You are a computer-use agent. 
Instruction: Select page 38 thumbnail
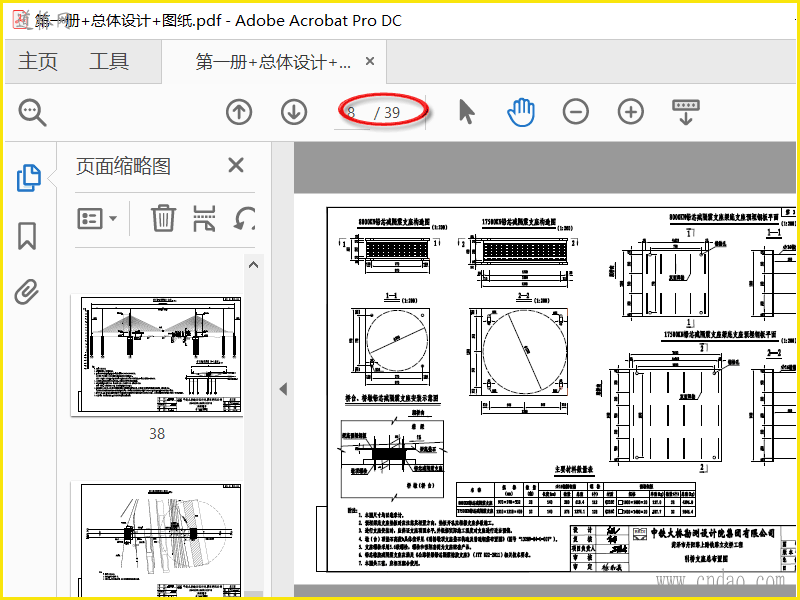[157, 355]
